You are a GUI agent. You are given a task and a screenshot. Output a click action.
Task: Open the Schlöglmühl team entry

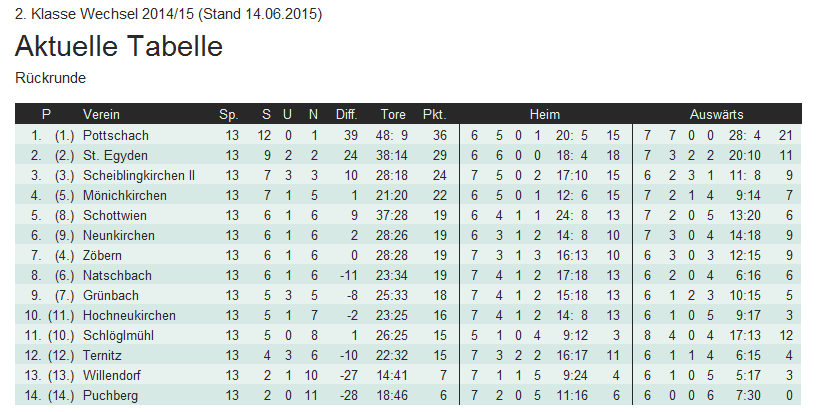(121, 335)
